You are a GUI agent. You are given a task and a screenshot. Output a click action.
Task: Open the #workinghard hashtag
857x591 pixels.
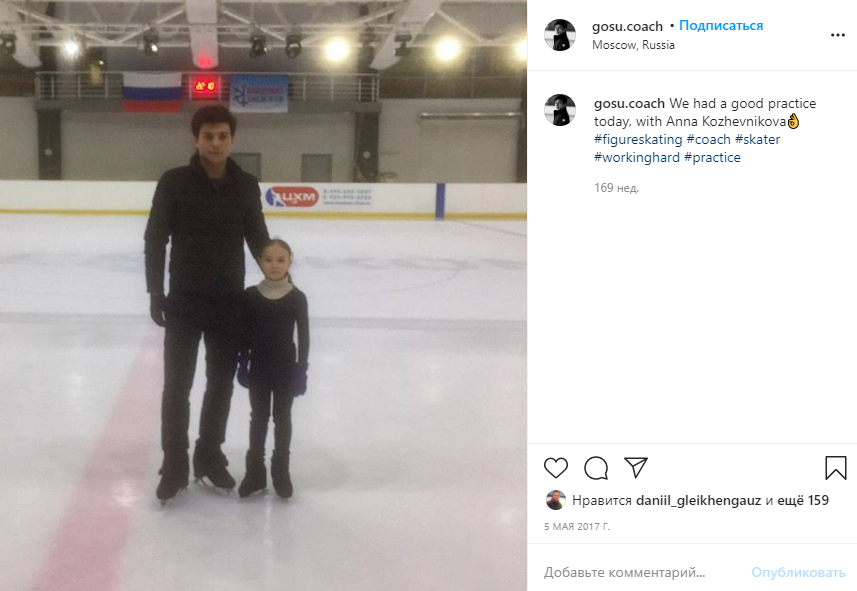pos(637,157)
